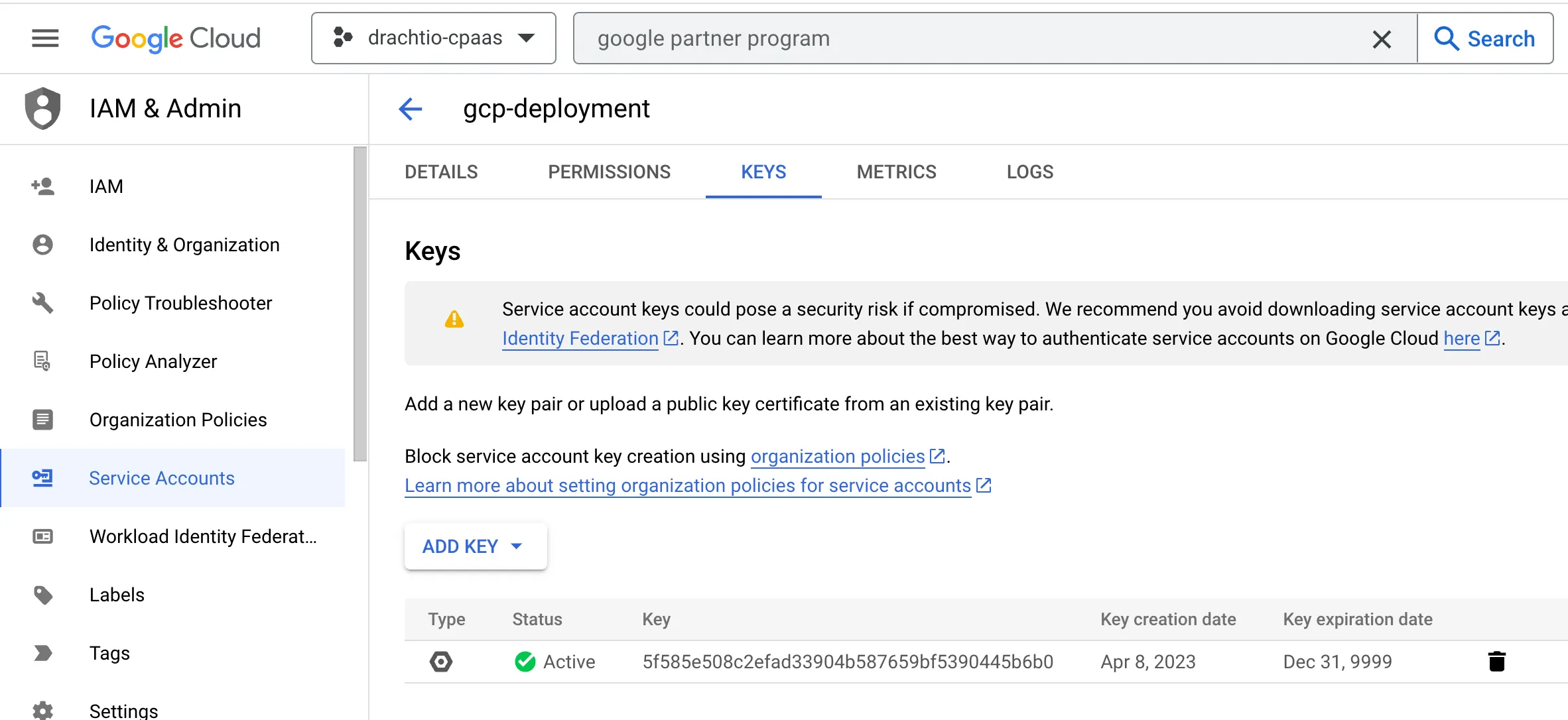Screen dimensions: 1568x720
Task: Expand the ADD KEY dropdown
Action: (x=476, y=546)
